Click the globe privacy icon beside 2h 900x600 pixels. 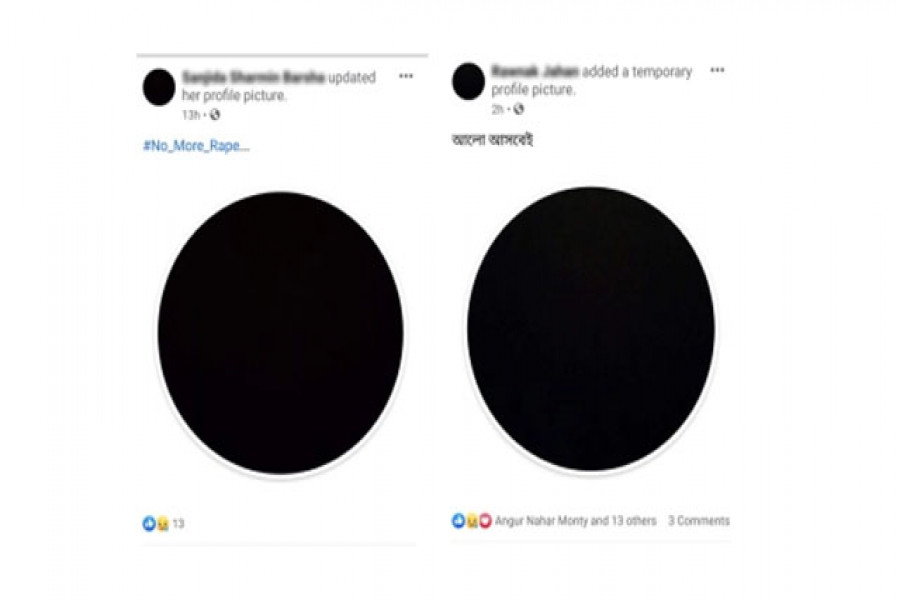[518, 109]
